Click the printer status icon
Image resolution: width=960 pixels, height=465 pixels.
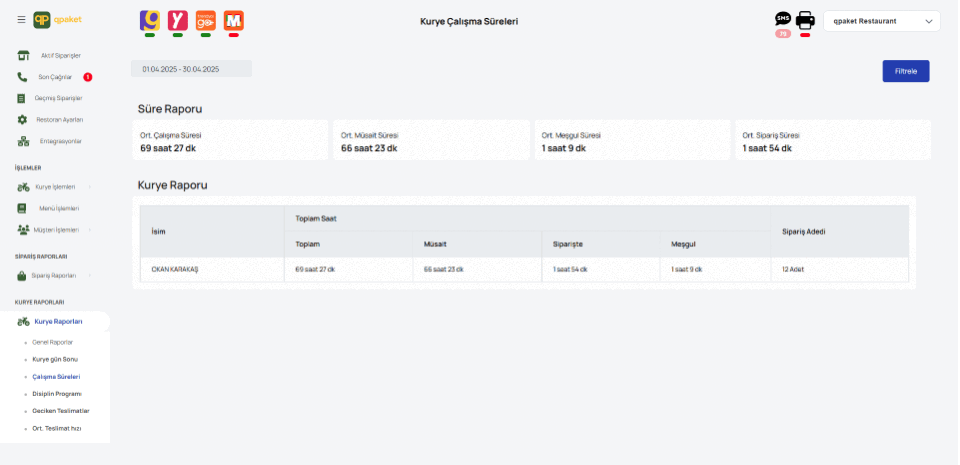click(x=805, y=20)
